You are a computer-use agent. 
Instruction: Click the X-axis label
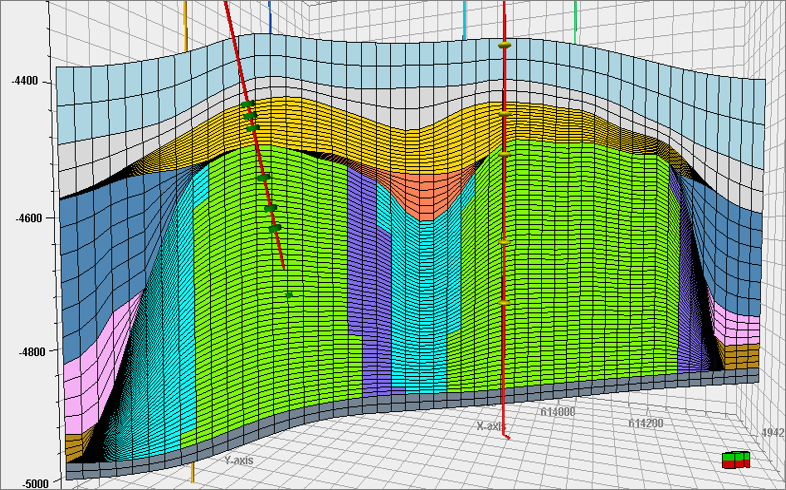click(493, 426)
